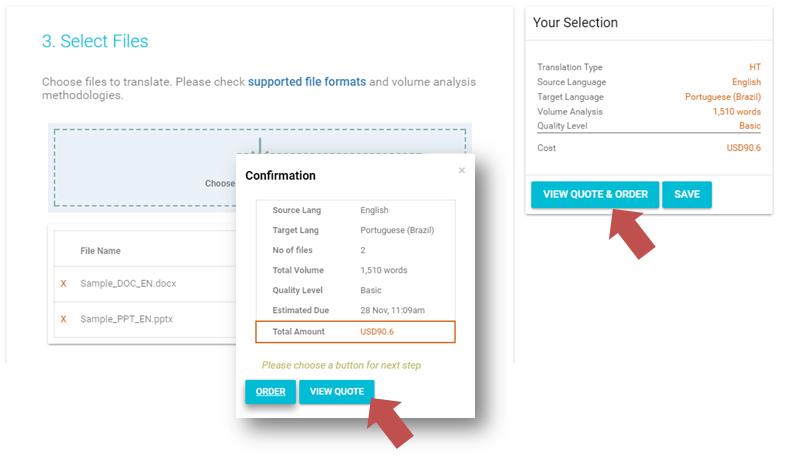Remove Sample_PPT_EN.pptx using its X icon
Screen dimensions: 786x461
pos(64,319)
